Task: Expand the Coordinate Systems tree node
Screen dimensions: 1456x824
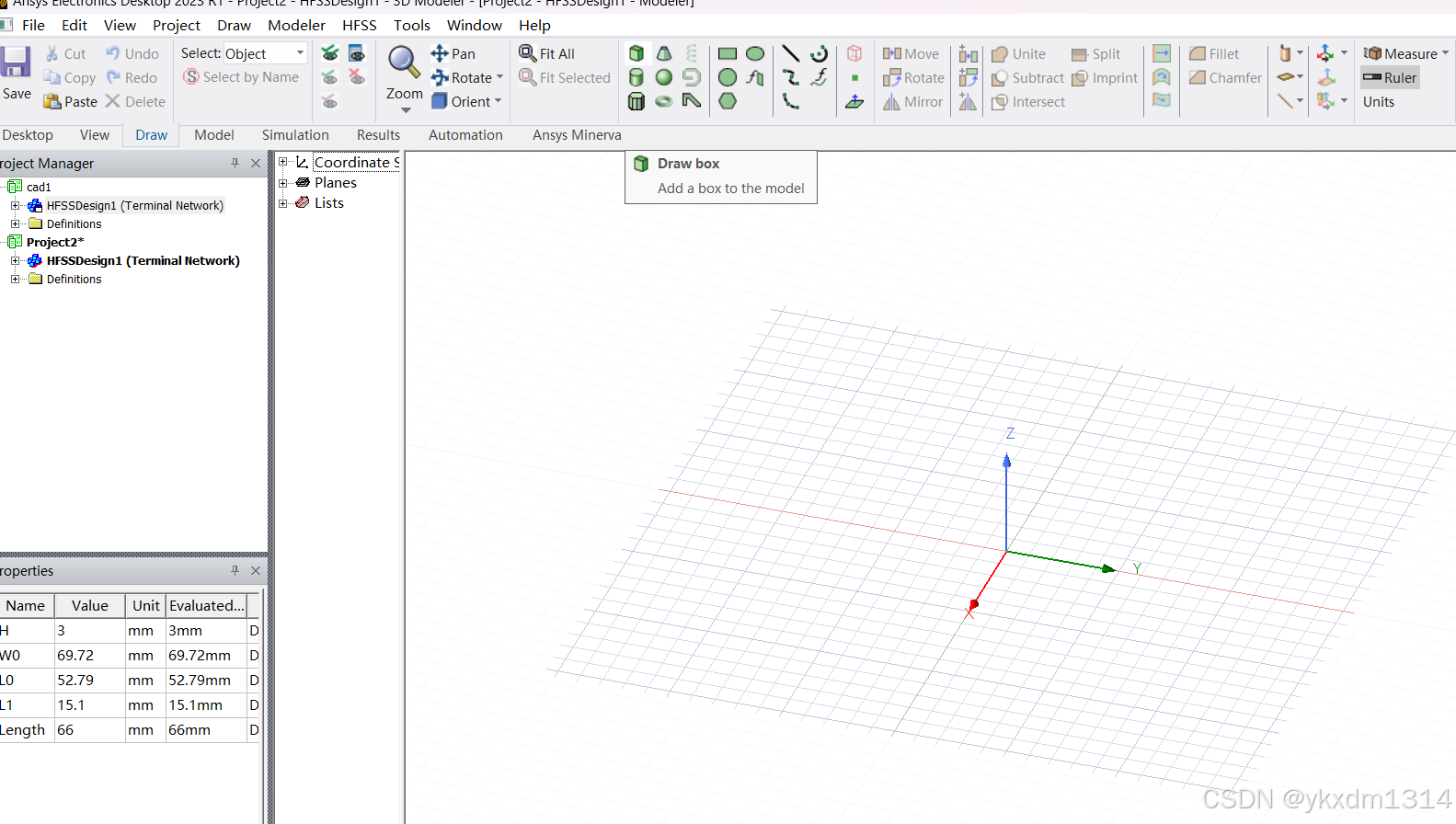Action: coord(283,162)
